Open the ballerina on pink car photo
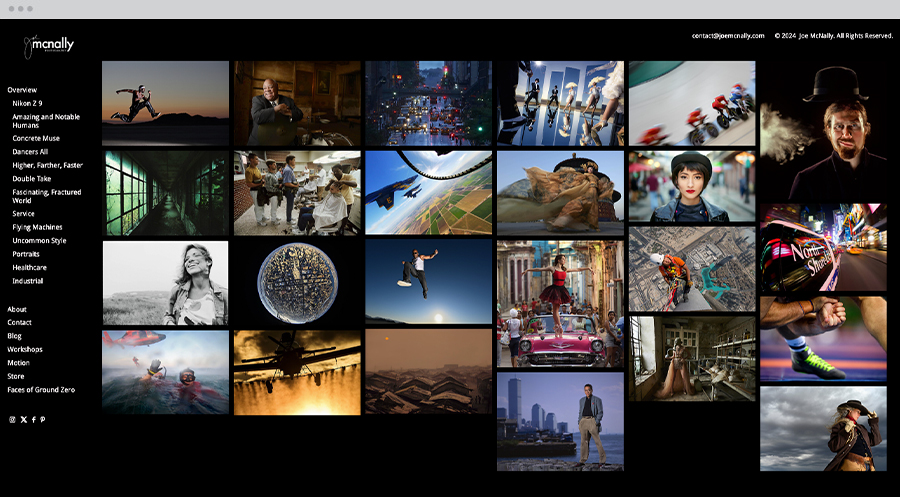The image size is (900, 497). 560,304
